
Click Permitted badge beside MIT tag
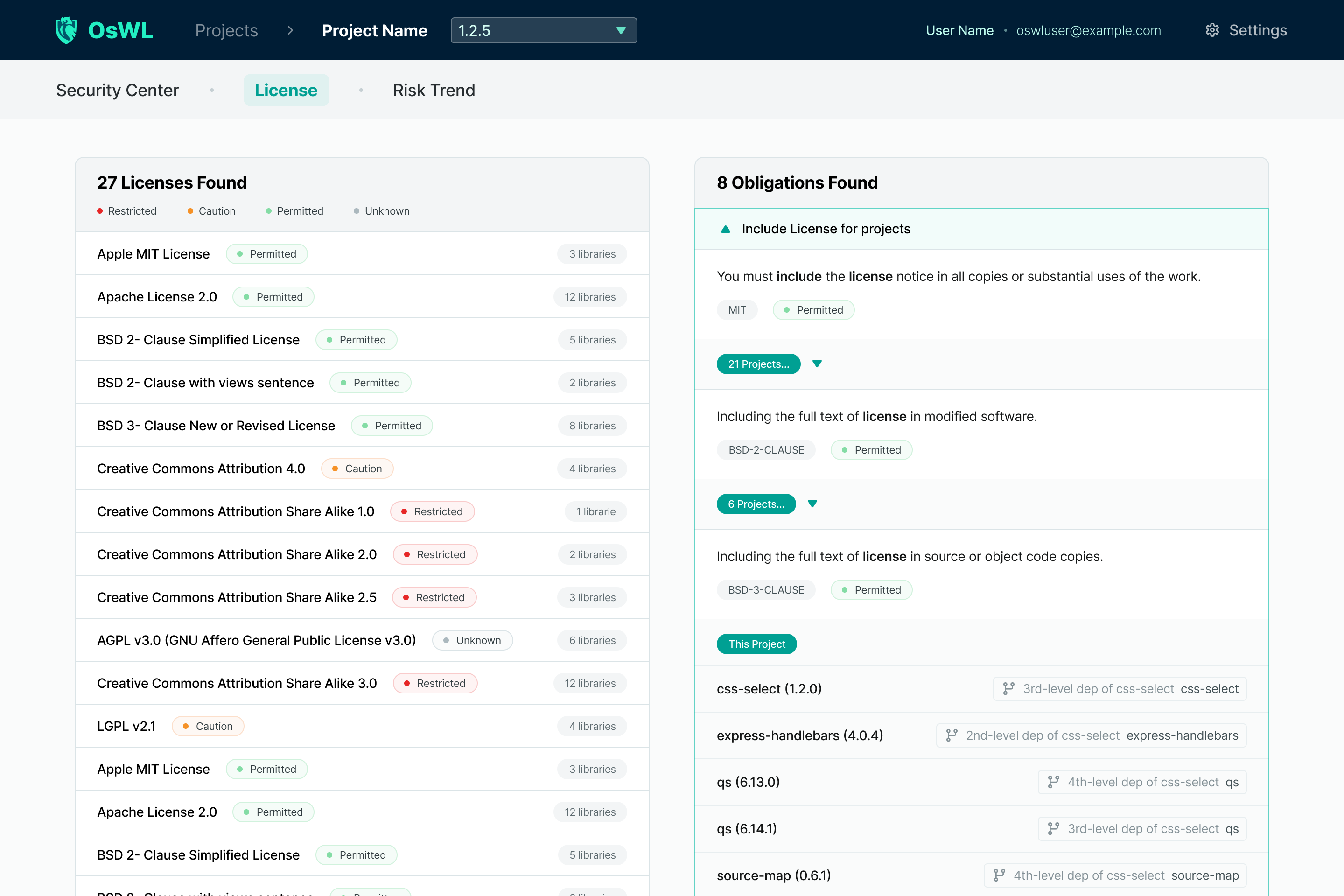pyautogui.click(x=814, y=310)
